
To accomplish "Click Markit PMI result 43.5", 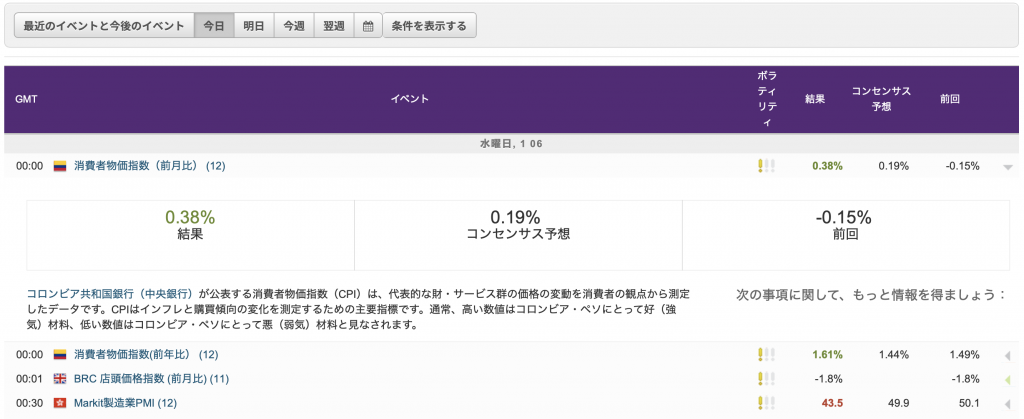I will pos(832,403).
